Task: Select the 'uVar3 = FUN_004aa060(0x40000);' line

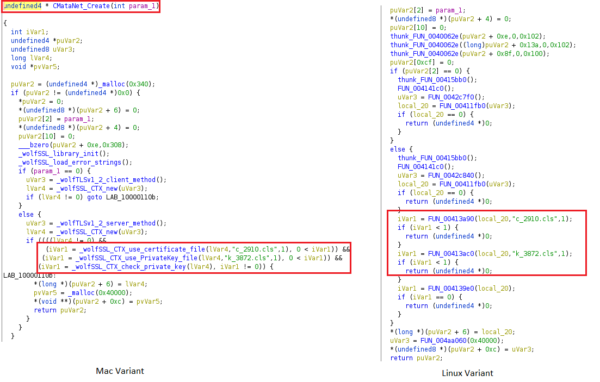Action: [447, 341]
